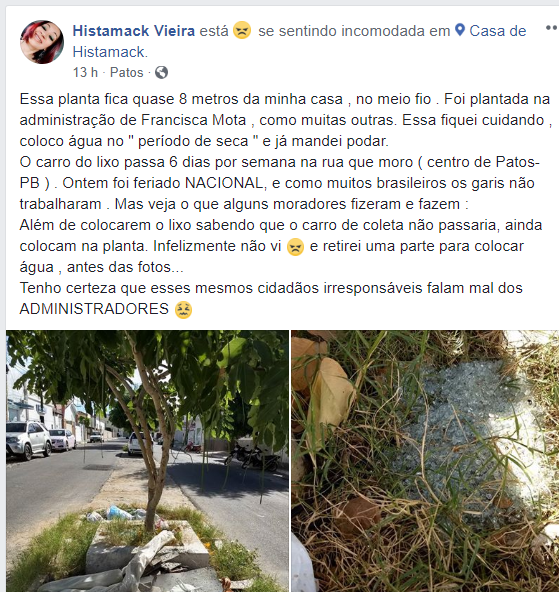Screen dimensions: 559x592
Task: Click the annoyed feeling emoji in header
Action: coord(242,30)
